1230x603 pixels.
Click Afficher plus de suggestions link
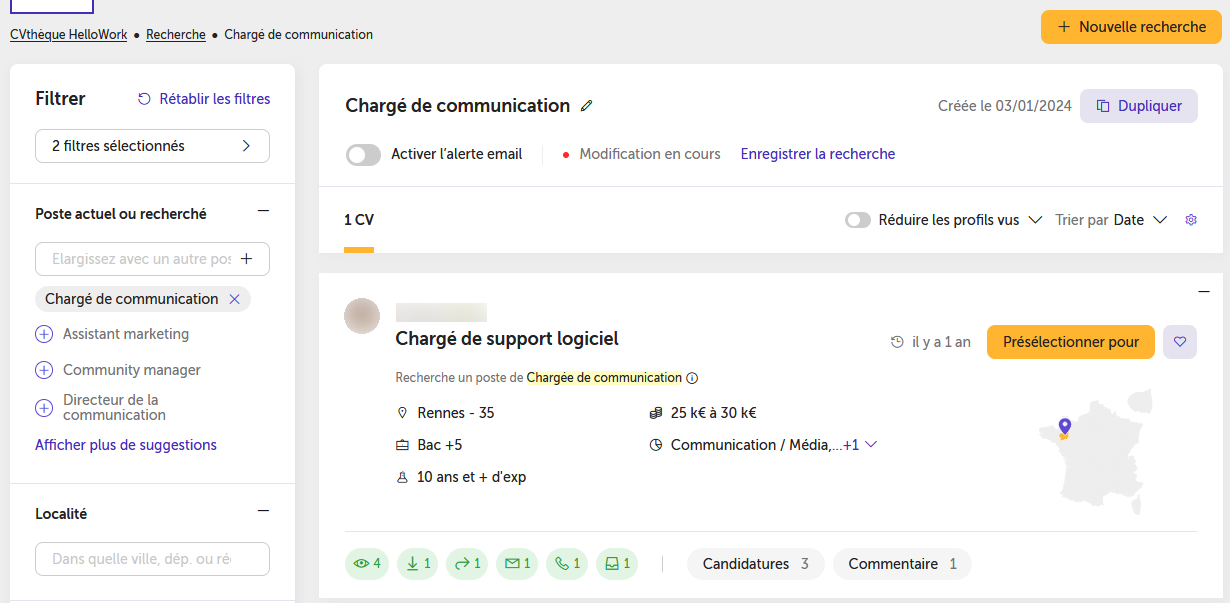(x=126, y=445)
